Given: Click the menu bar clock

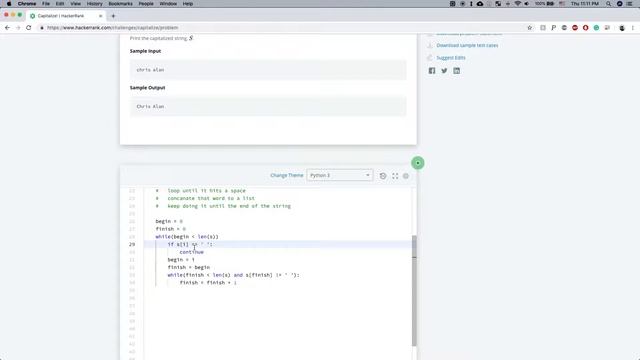Looking at the screenshot, I should pos(585,4).
